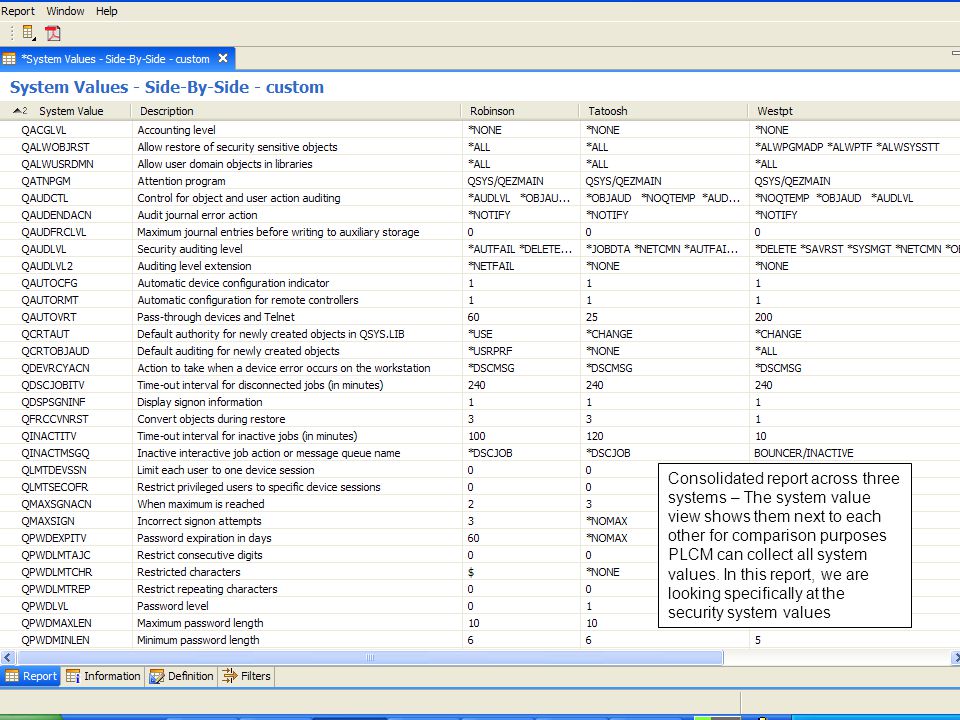The width and height of the screenshot is (960, 720).
Task: Click Westpt value 200 for QAUTOVRT
Action: click(763, 317)
